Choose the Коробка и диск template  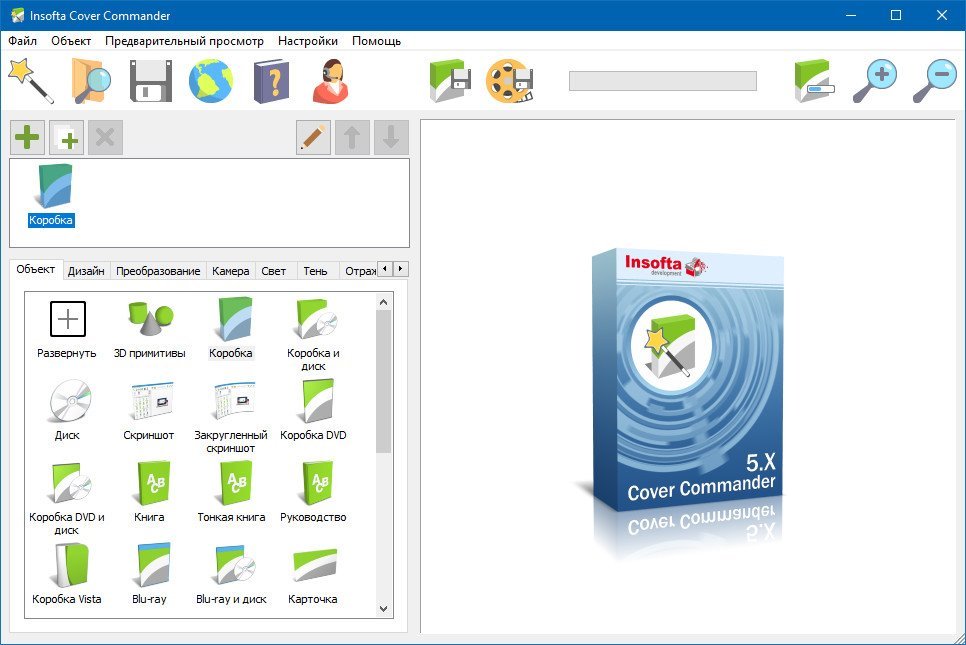[313, 335]
